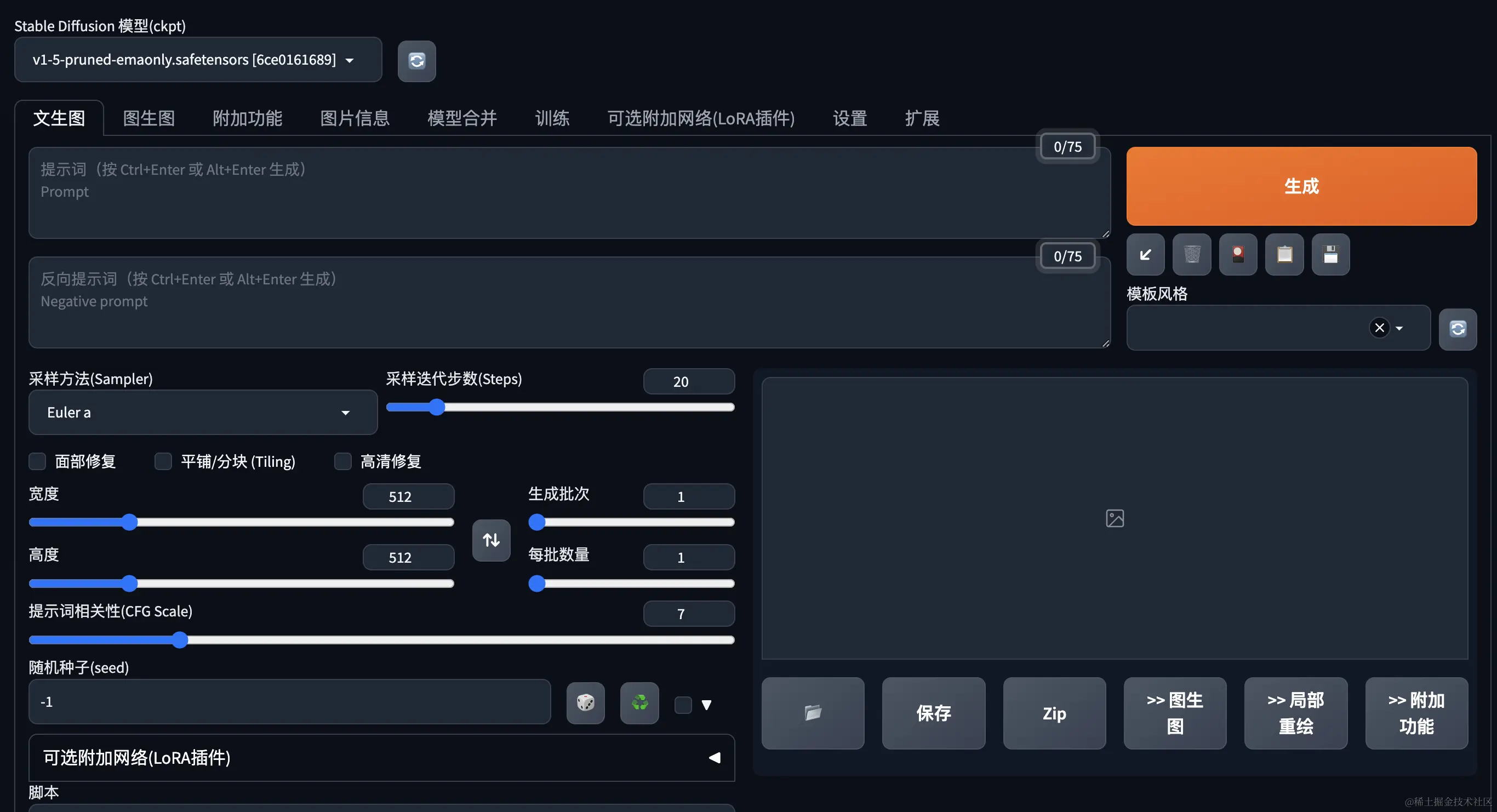Toggle the 平铺/分块 (Tiling) checkbox
Screen dimensions: 1497x812
tap(163, 461)
